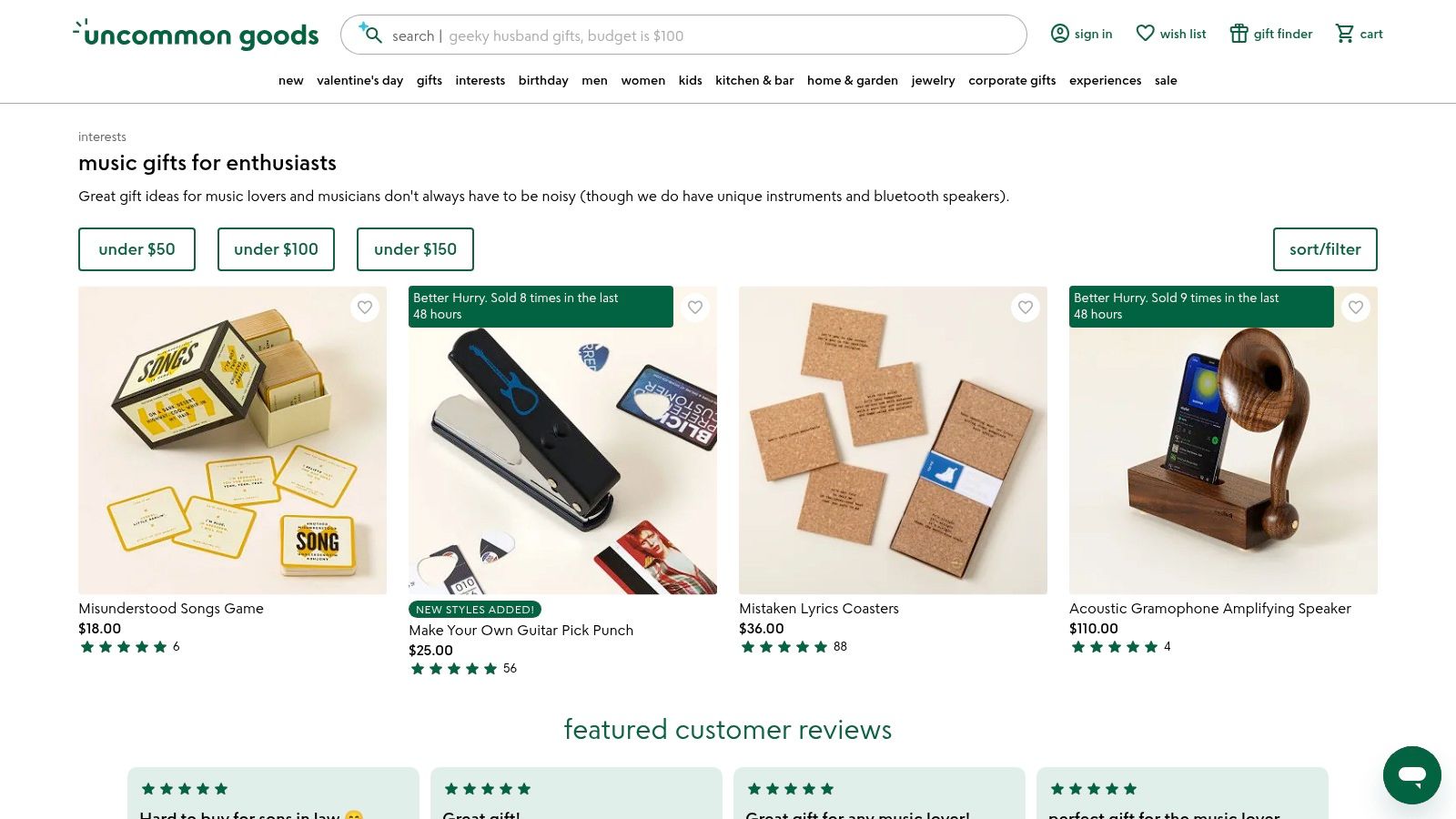The height and width of the screenshot is (819, 1456).
Task: Open the search magnifying glass icon
Action: [x=373, y=35]
